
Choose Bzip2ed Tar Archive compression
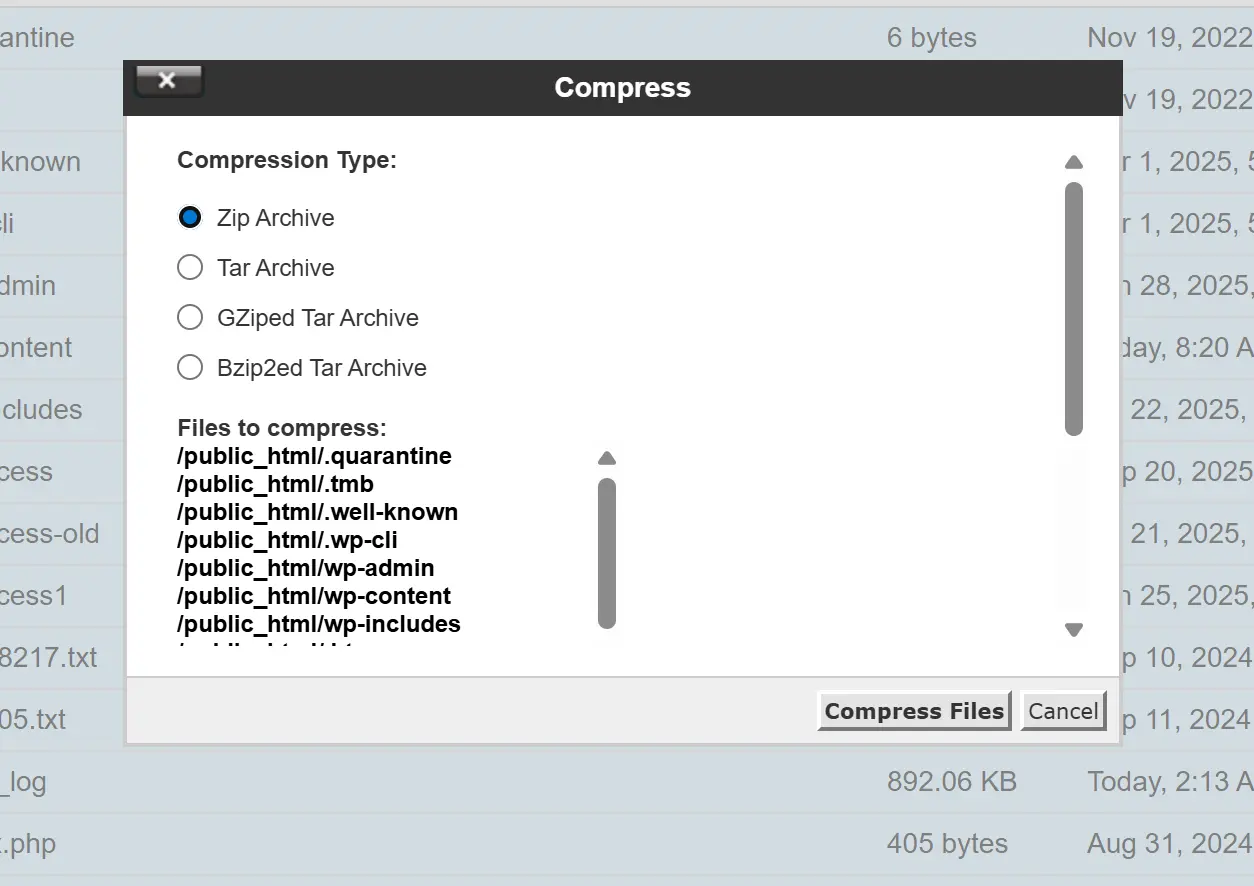(190, 367)
